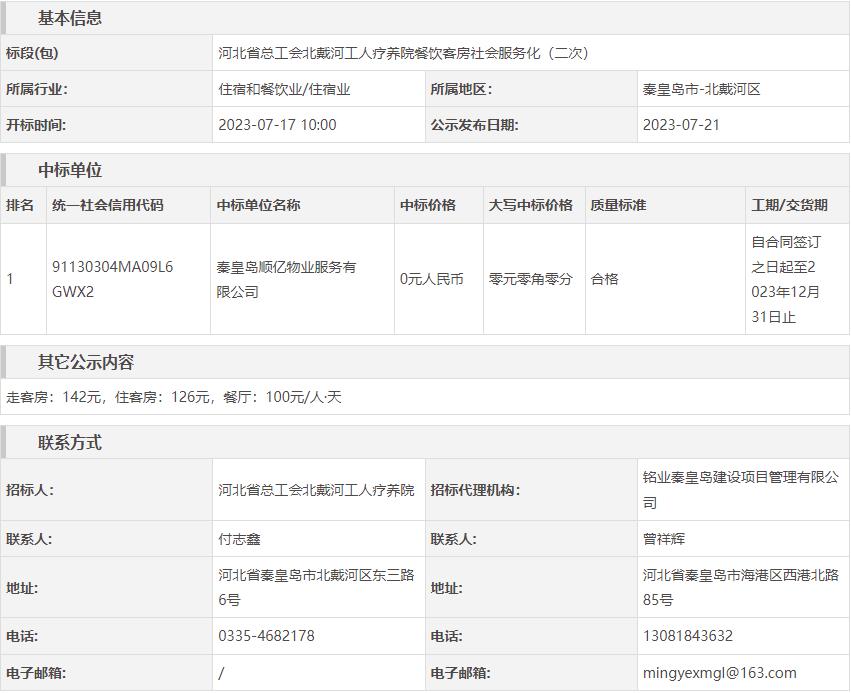Click the 招标人 label

30,490
